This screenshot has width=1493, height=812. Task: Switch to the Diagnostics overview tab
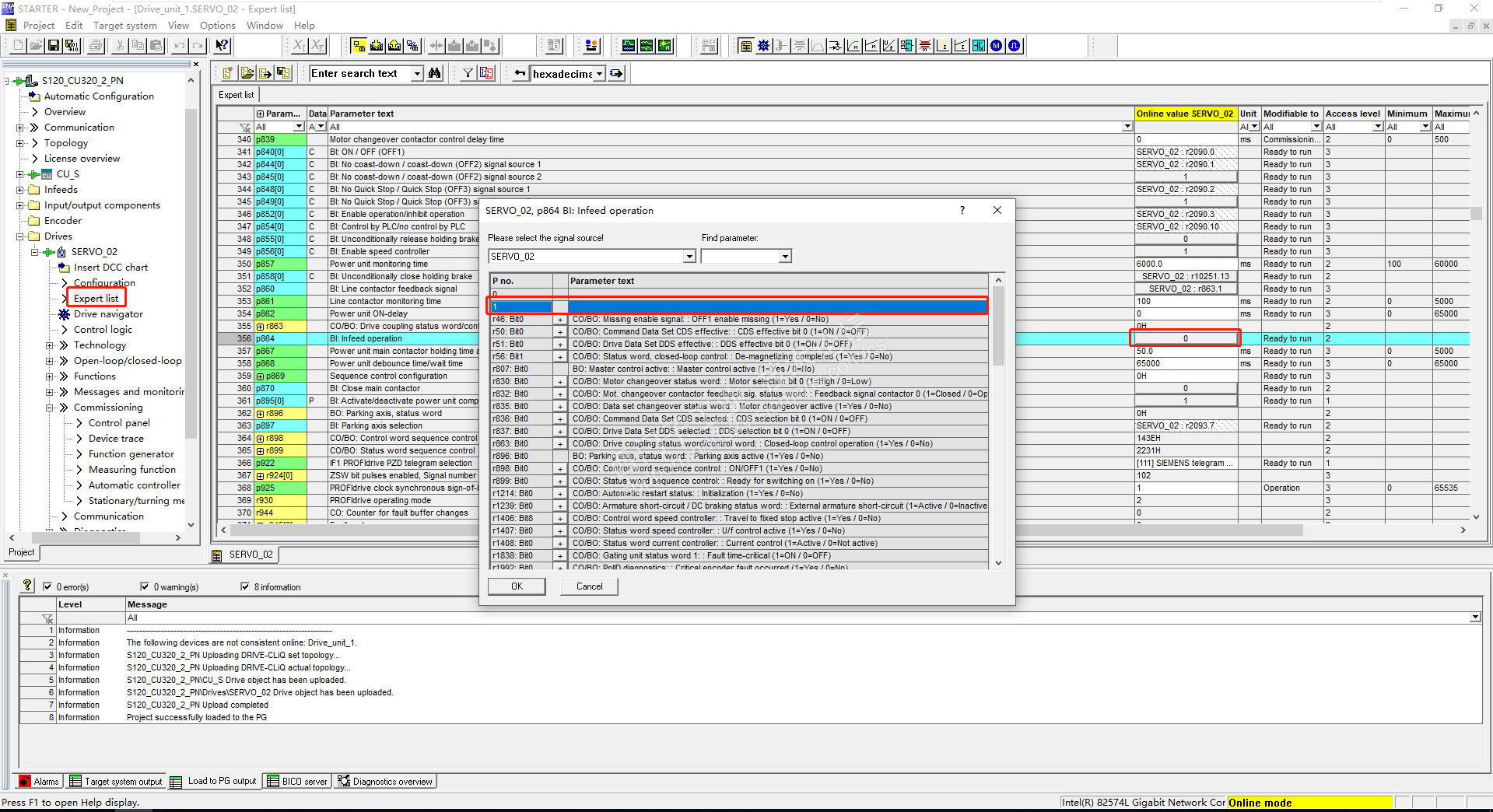[385, 782]
